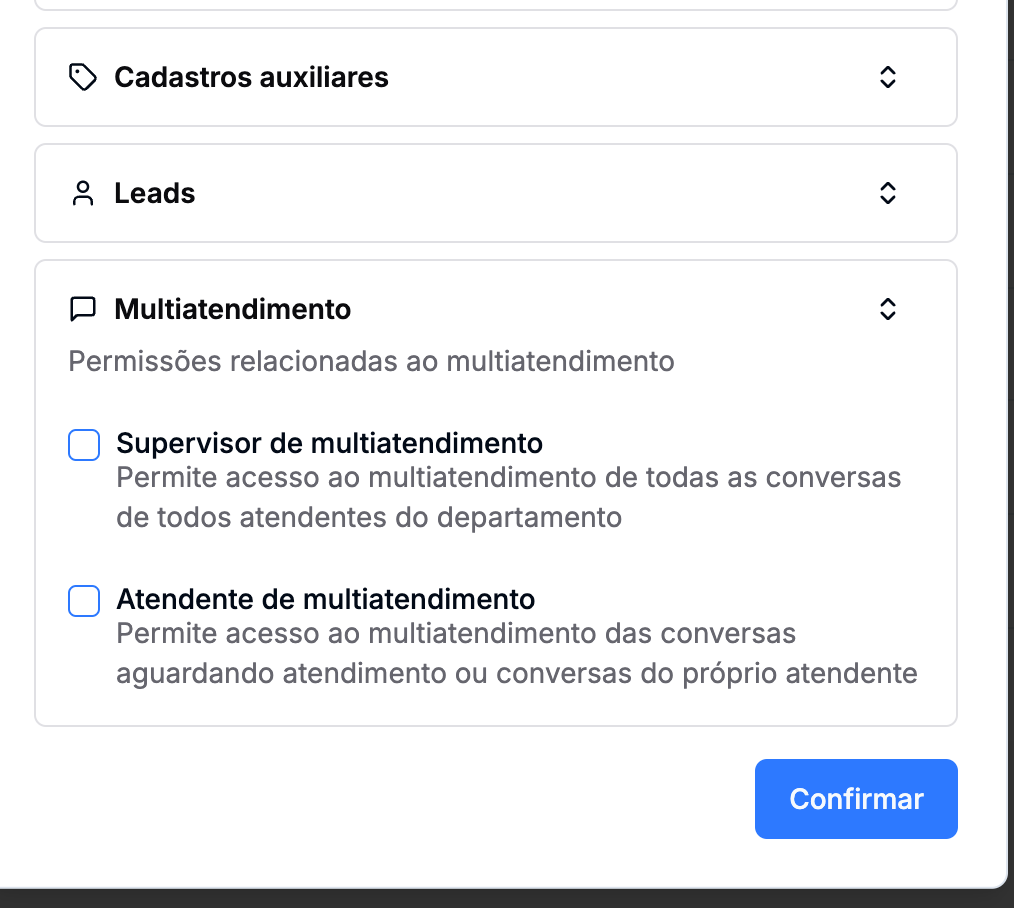The image size is (1014, 908).
Task: Click the Supervisor permission description text
Action: tap(508, 497)
